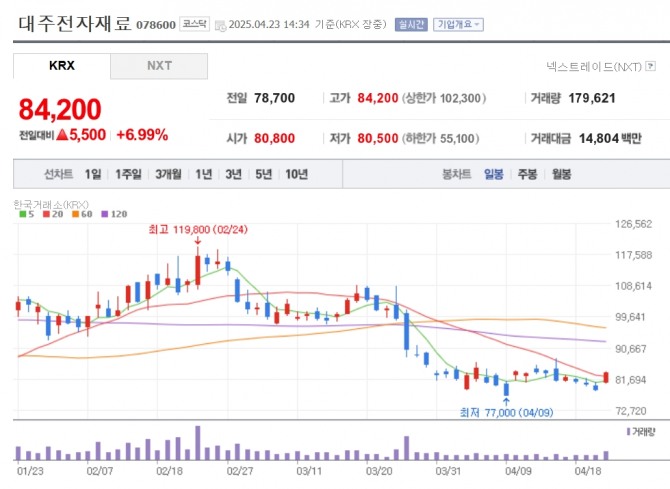This screenshot has width=670, height=489.
Task: Select the 3년 line chart period
Action: 233,174
